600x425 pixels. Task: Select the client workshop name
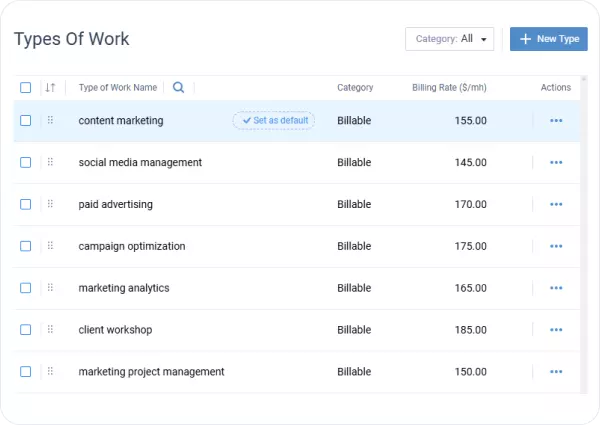pos(115,330)
